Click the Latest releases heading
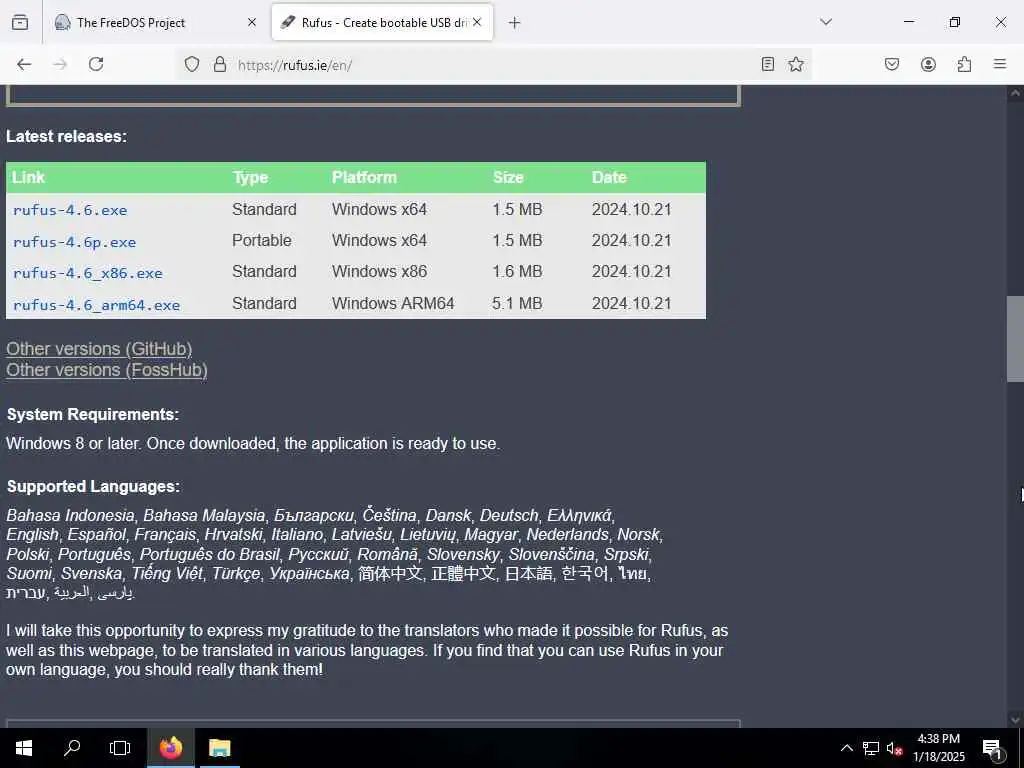The width and height of the screenshot is (1024, 768). [67, 136]
